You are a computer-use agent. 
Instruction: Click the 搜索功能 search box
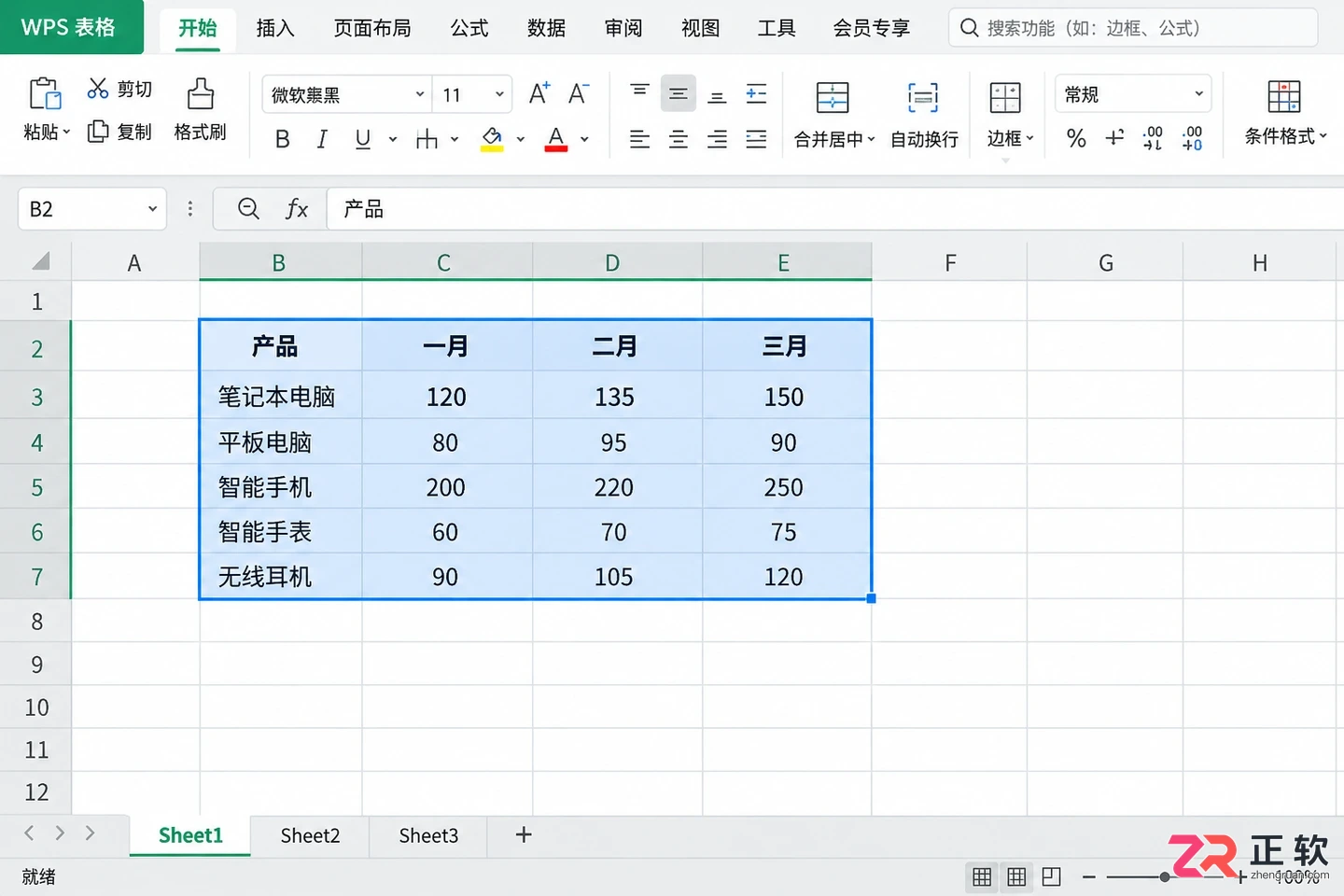coord(1133,28)
